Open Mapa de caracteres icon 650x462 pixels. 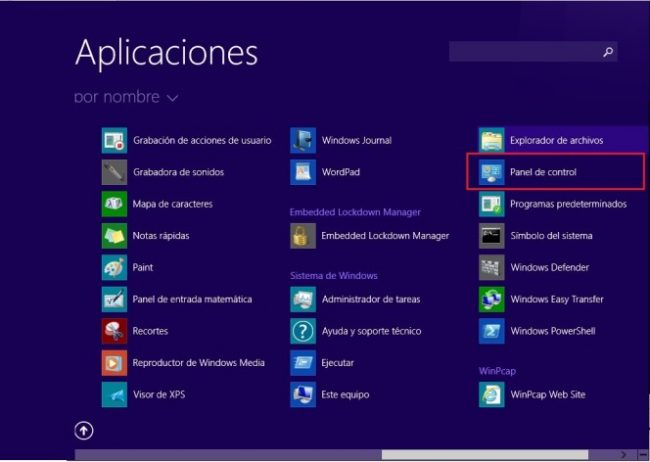(x=114, y=204)
